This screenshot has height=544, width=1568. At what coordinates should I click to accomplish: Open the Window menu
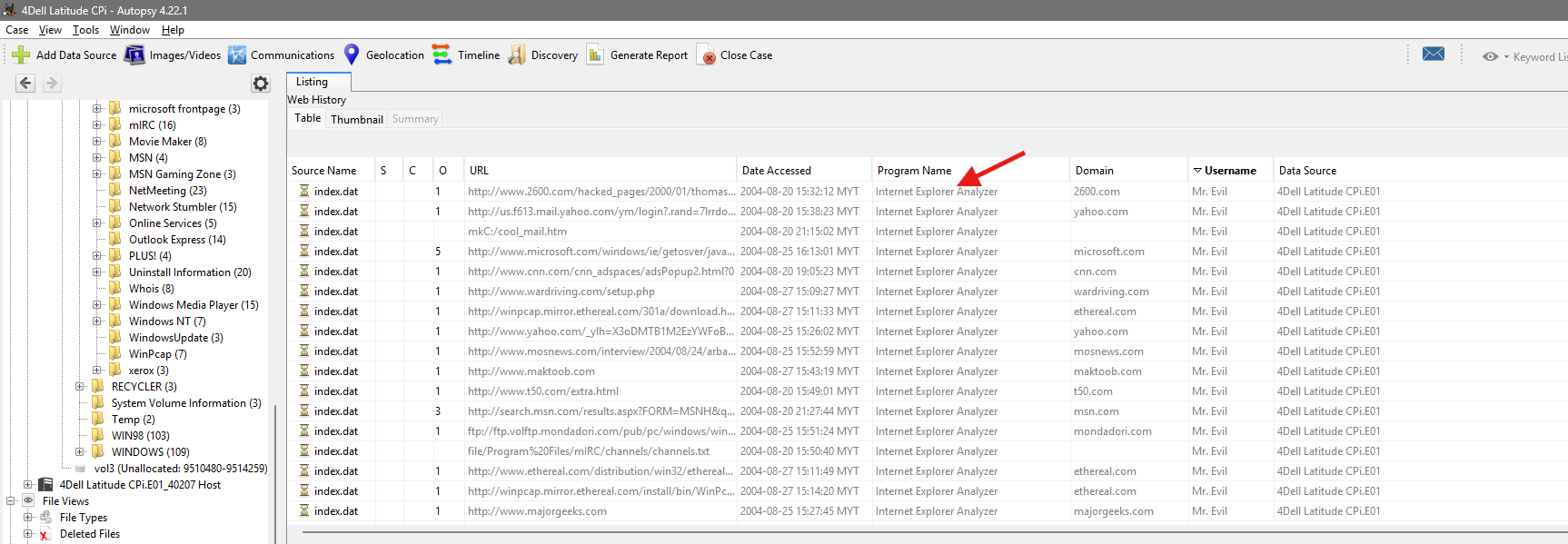[x=130, y=30]
